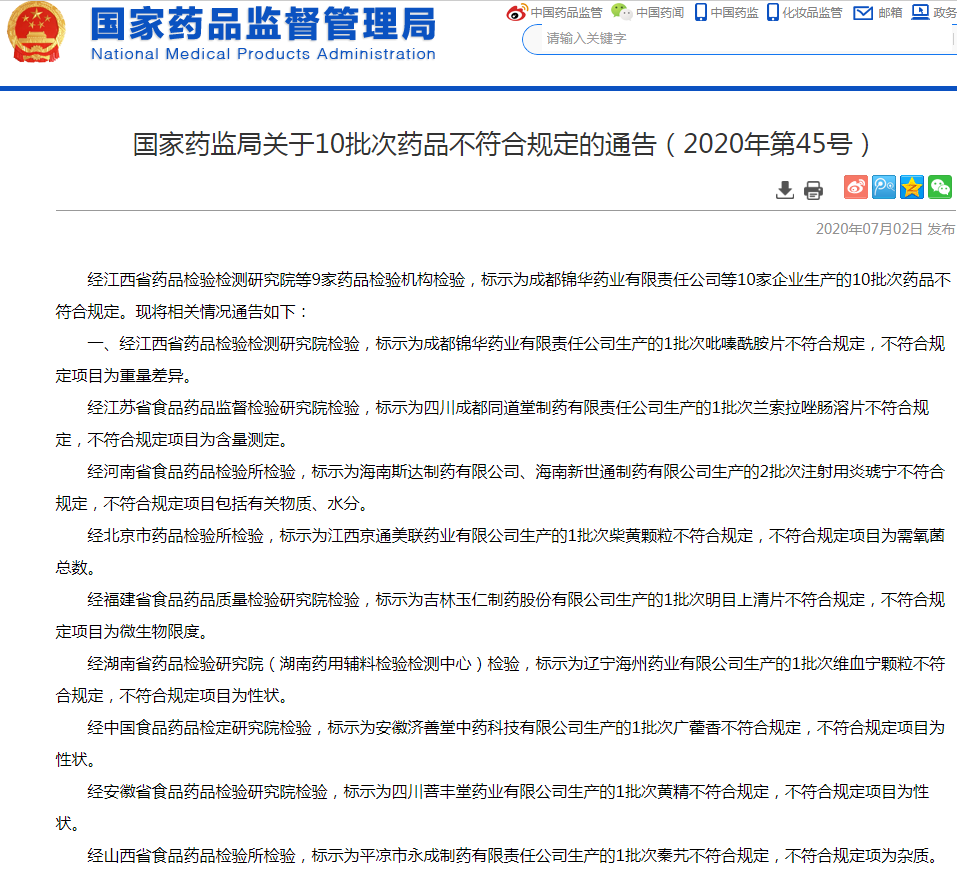Click the text 定项目为重量差异
The image size is (957, 877).
click(x=120, y=376)
